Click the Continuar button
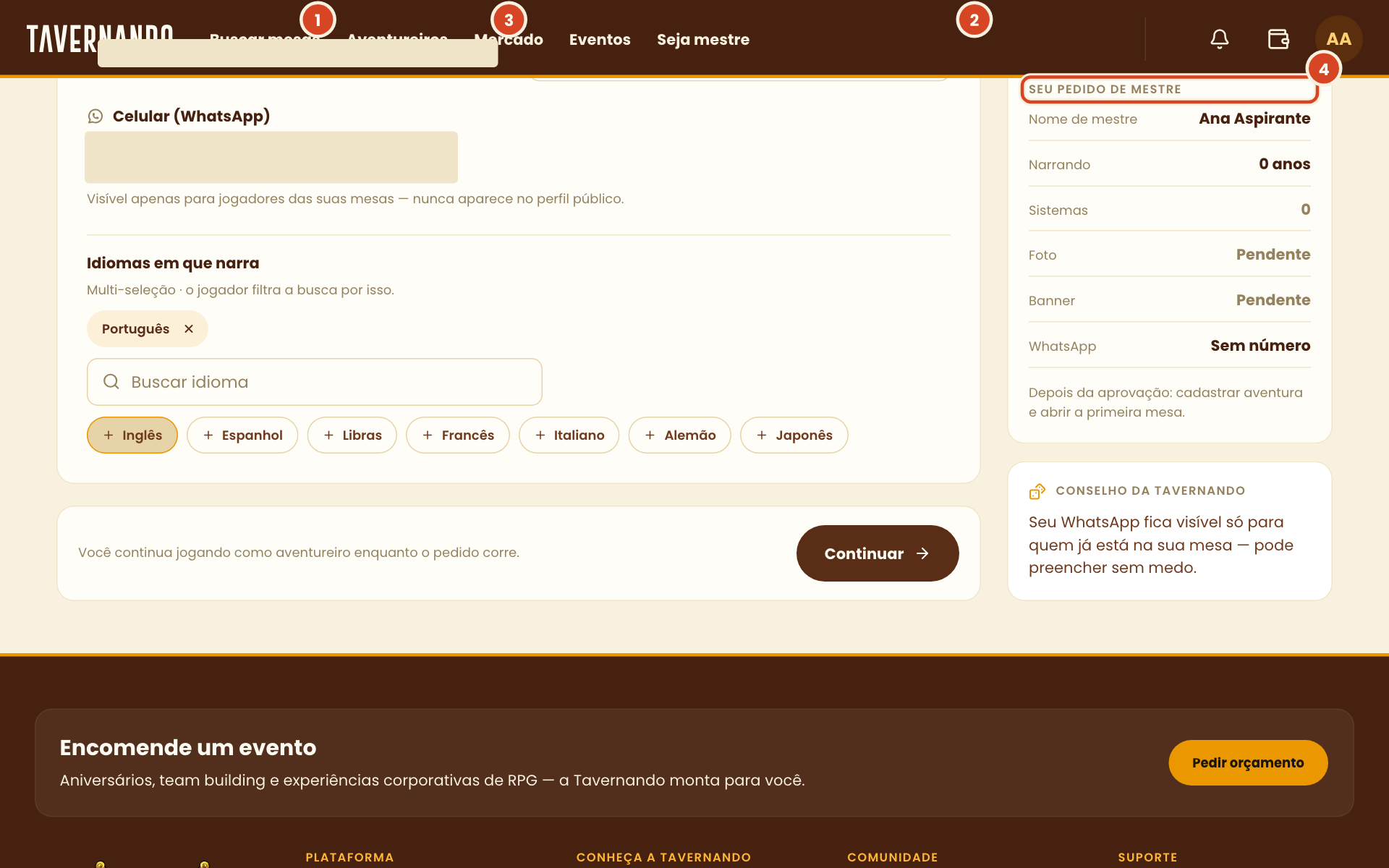 tap(878, 553)
